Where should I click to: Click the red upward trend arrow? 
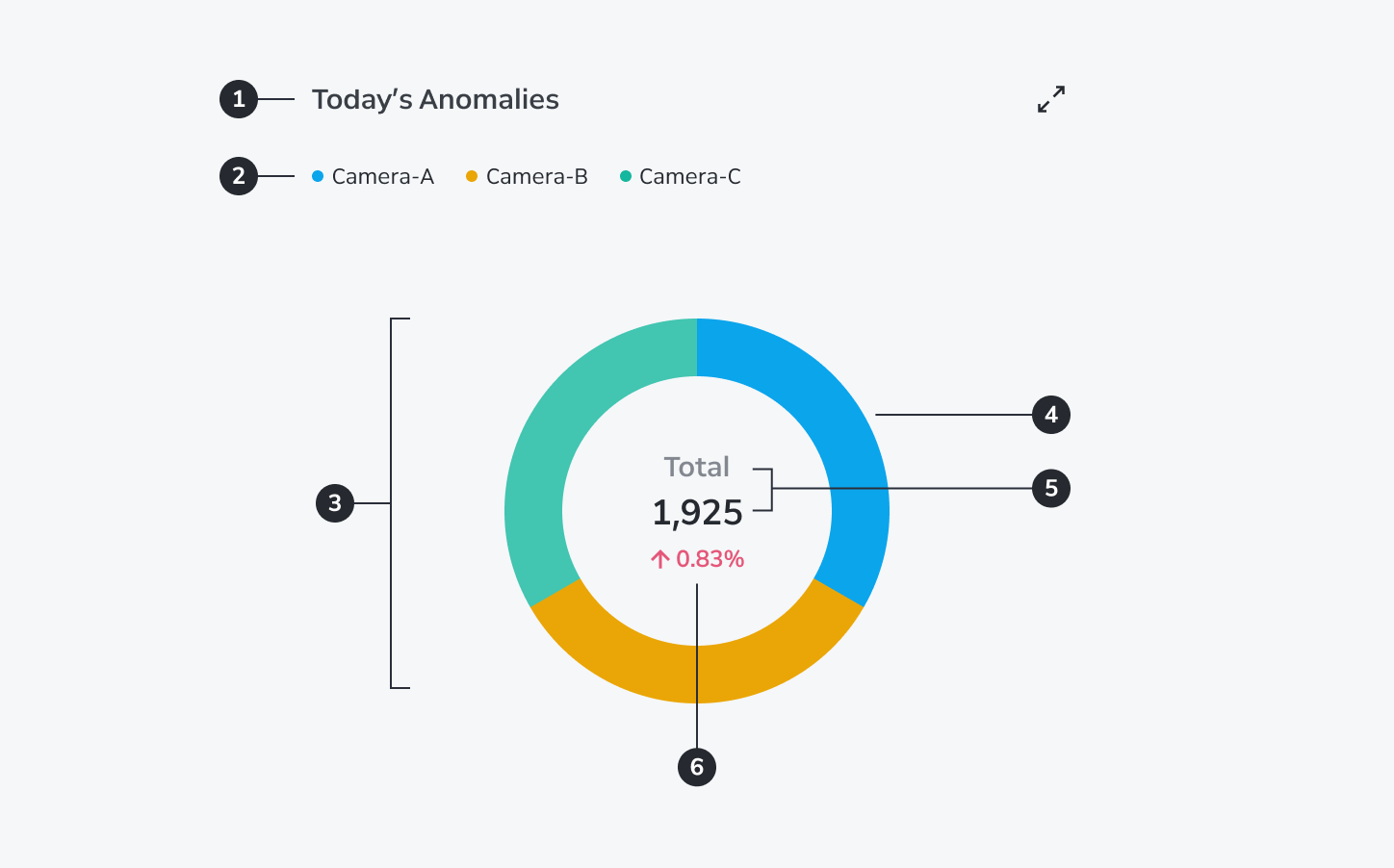[x=659, y=559]
